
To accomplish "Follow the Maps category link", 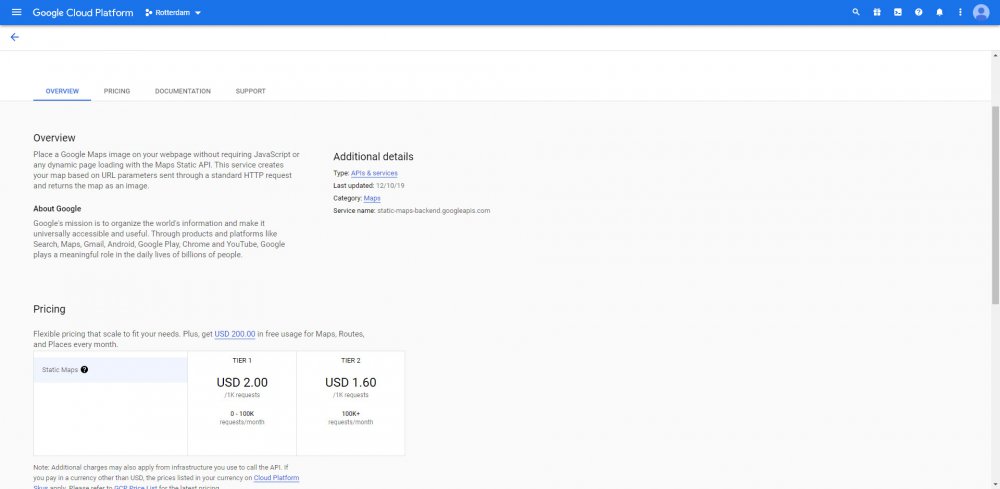I will (x=372, y=198).
